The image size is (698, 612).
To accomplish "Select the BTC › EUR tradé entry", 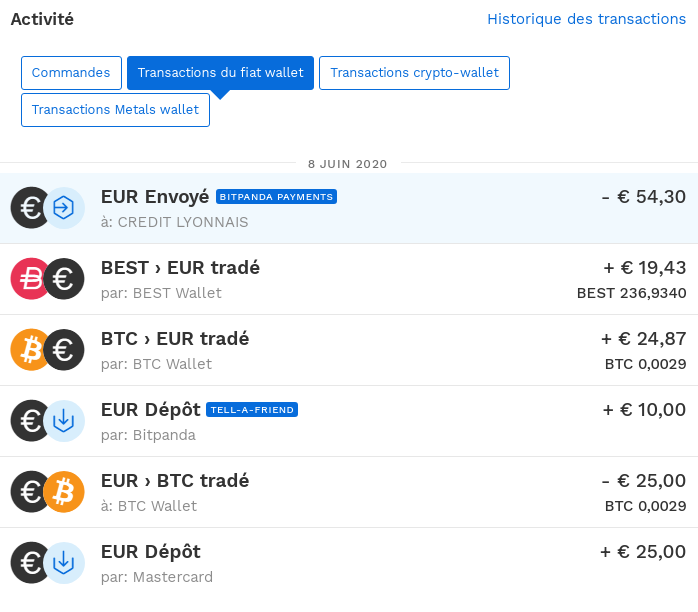I will click(349, 350).
